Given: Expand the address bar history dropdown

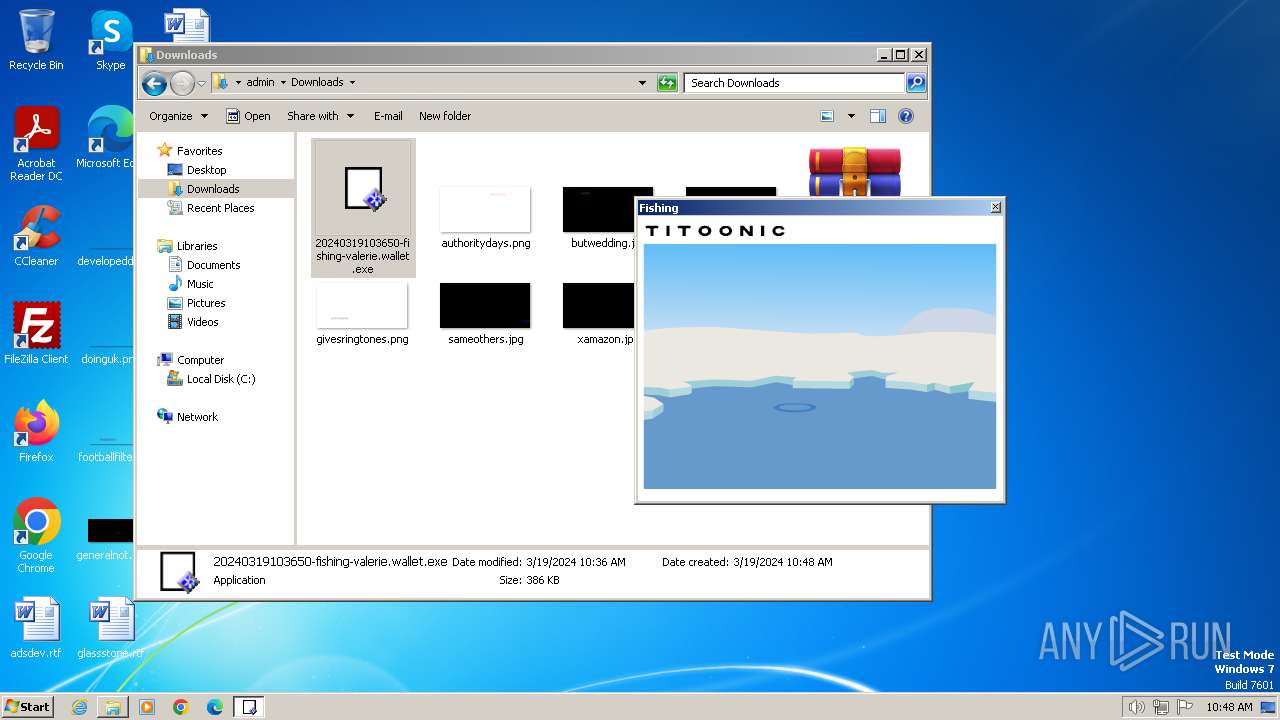Looking at the screenshot, I should (x=642, y=83).
